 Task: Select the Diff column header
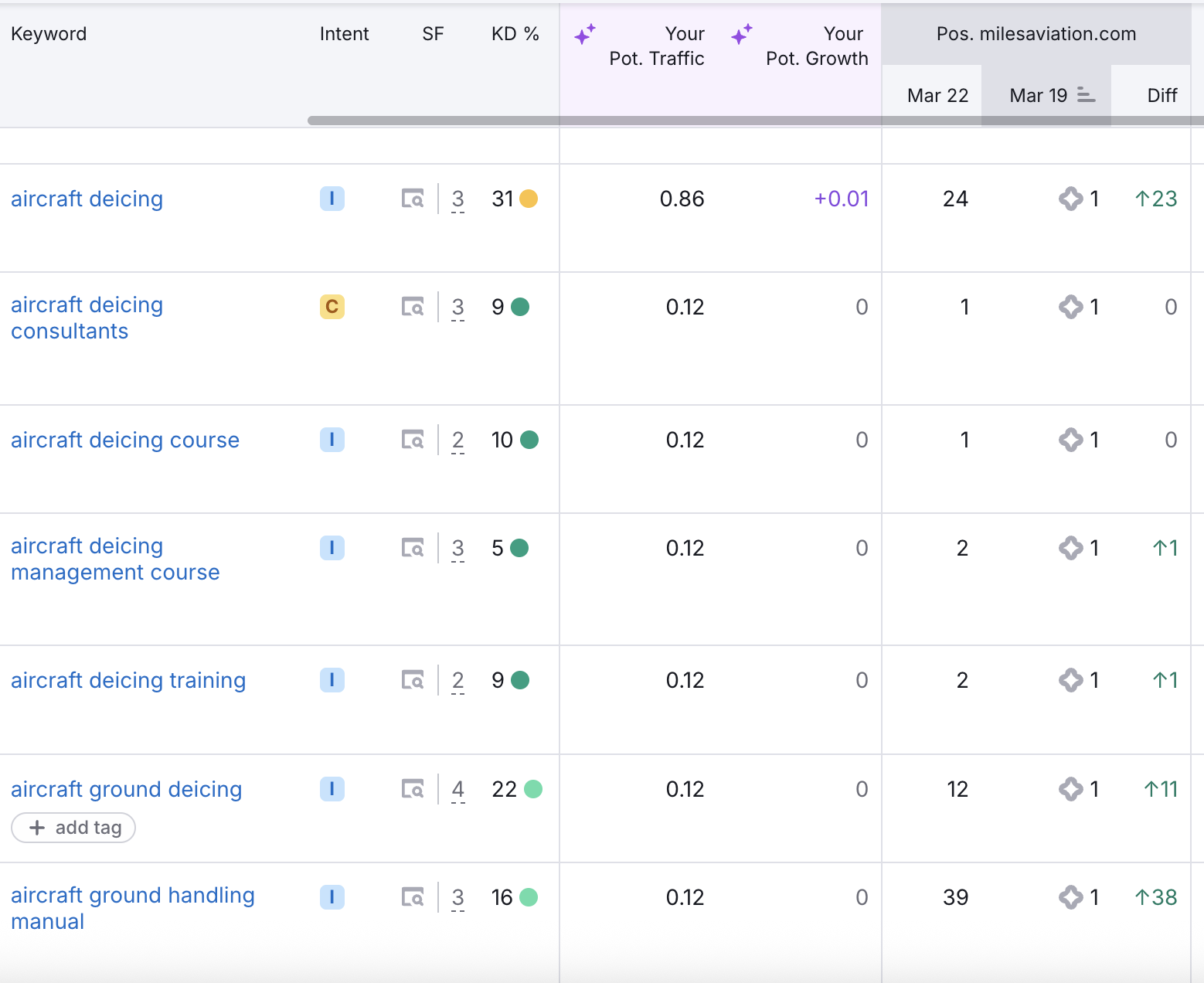tap(1161, 95)
